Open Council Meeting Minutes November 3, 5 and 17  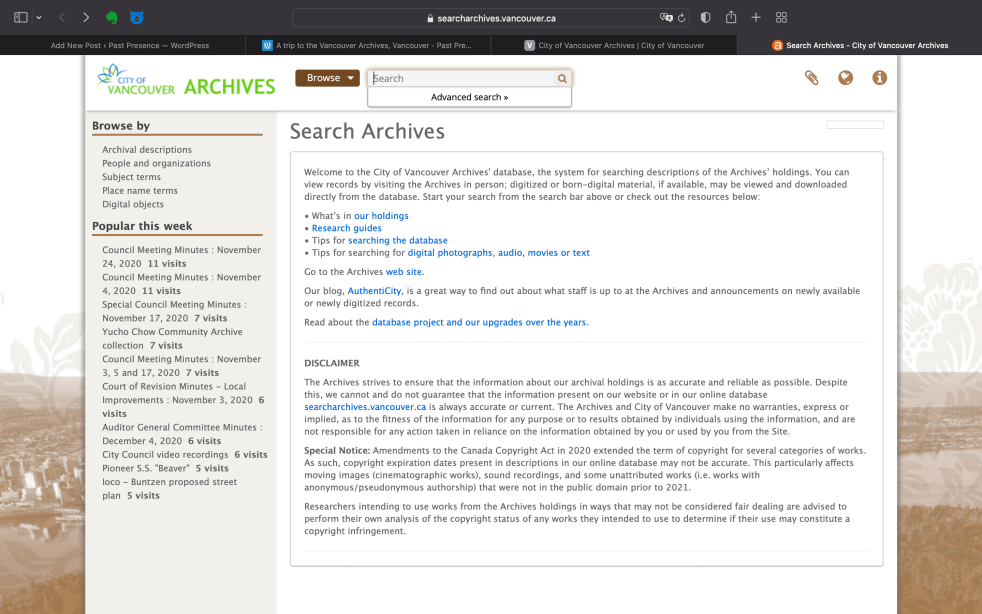click(182, 366)
